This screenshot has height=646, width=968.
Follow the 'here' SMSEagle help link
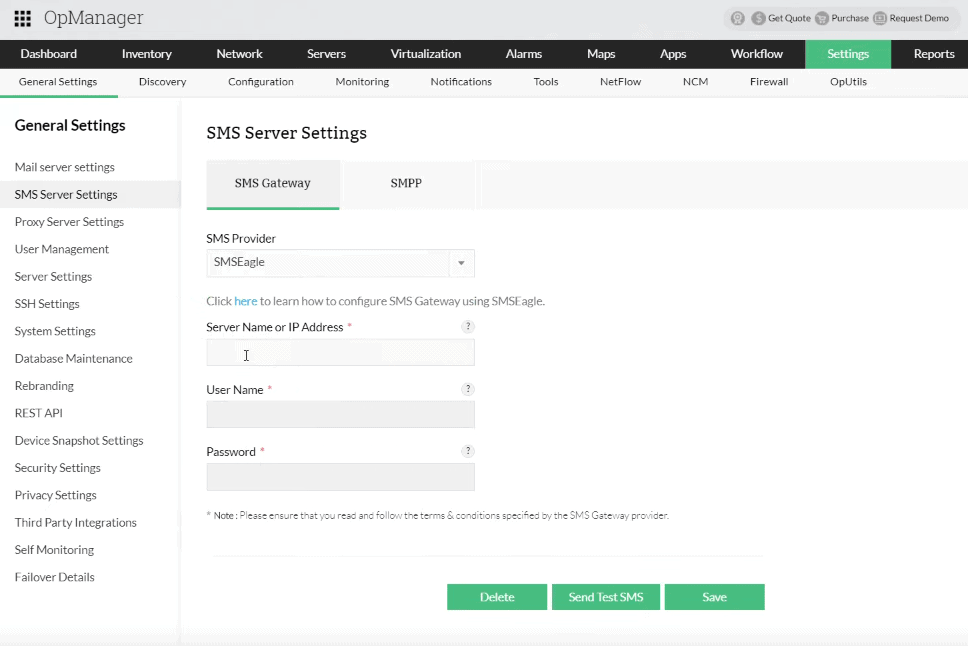[x=246, y=301]
